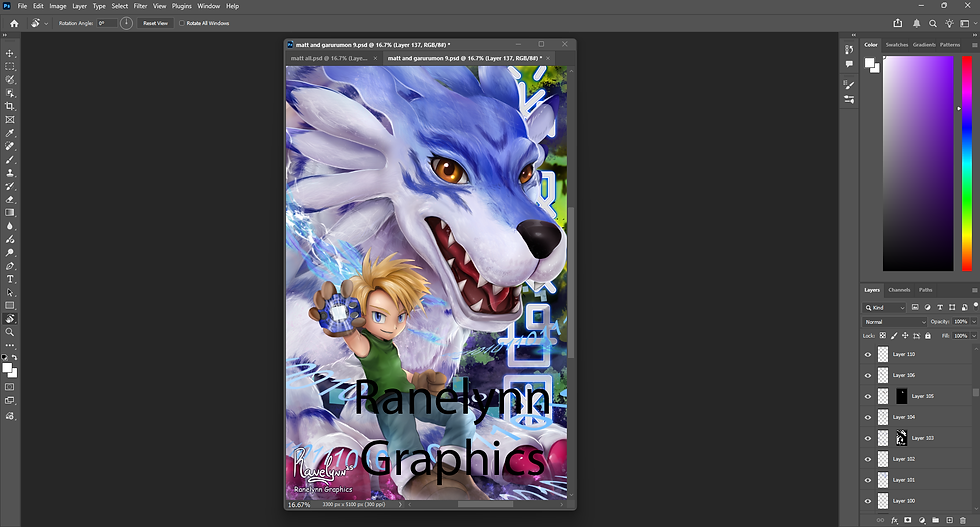Enable the Rotate All Windows checkbox
This screenshot has height=527, width=980.
[182, 23]
